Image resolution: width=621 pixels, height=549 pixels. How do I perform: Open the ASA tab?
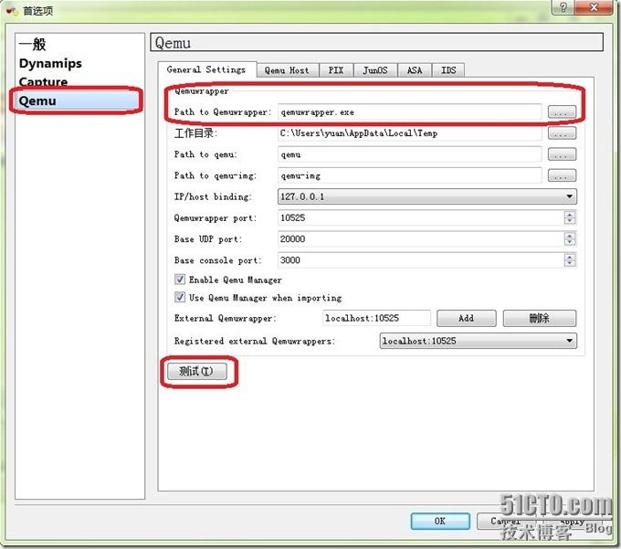(x=415, y=71)
